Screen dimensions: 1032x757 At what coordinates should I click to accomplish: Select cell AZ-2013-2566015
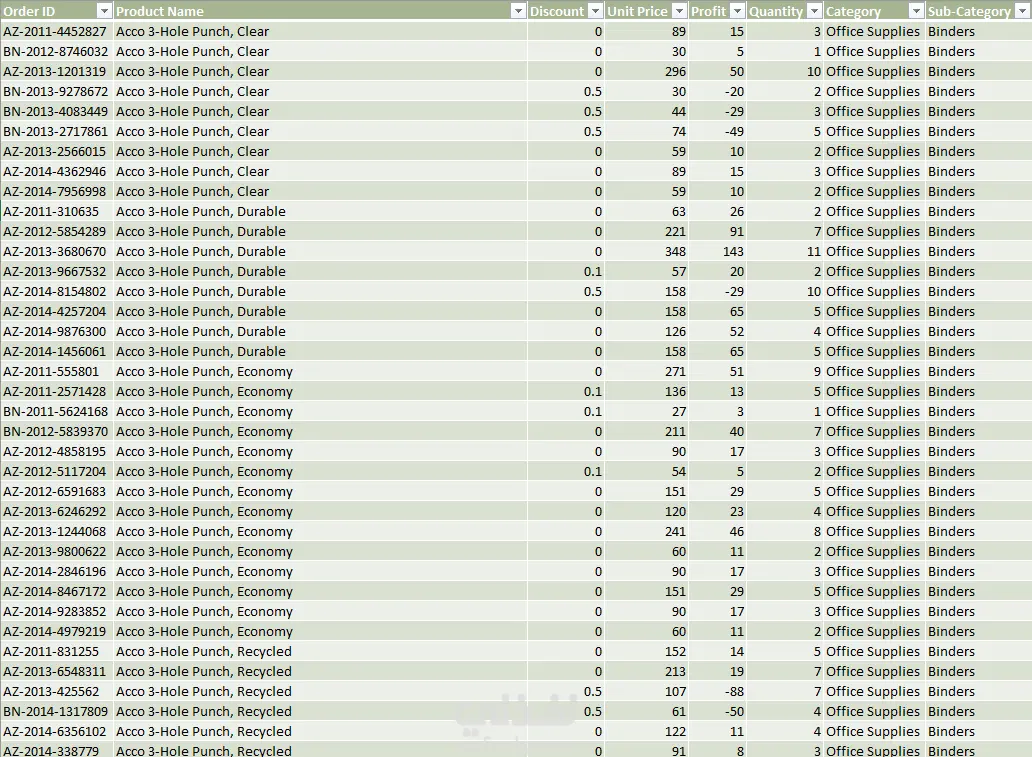point(55,151)
